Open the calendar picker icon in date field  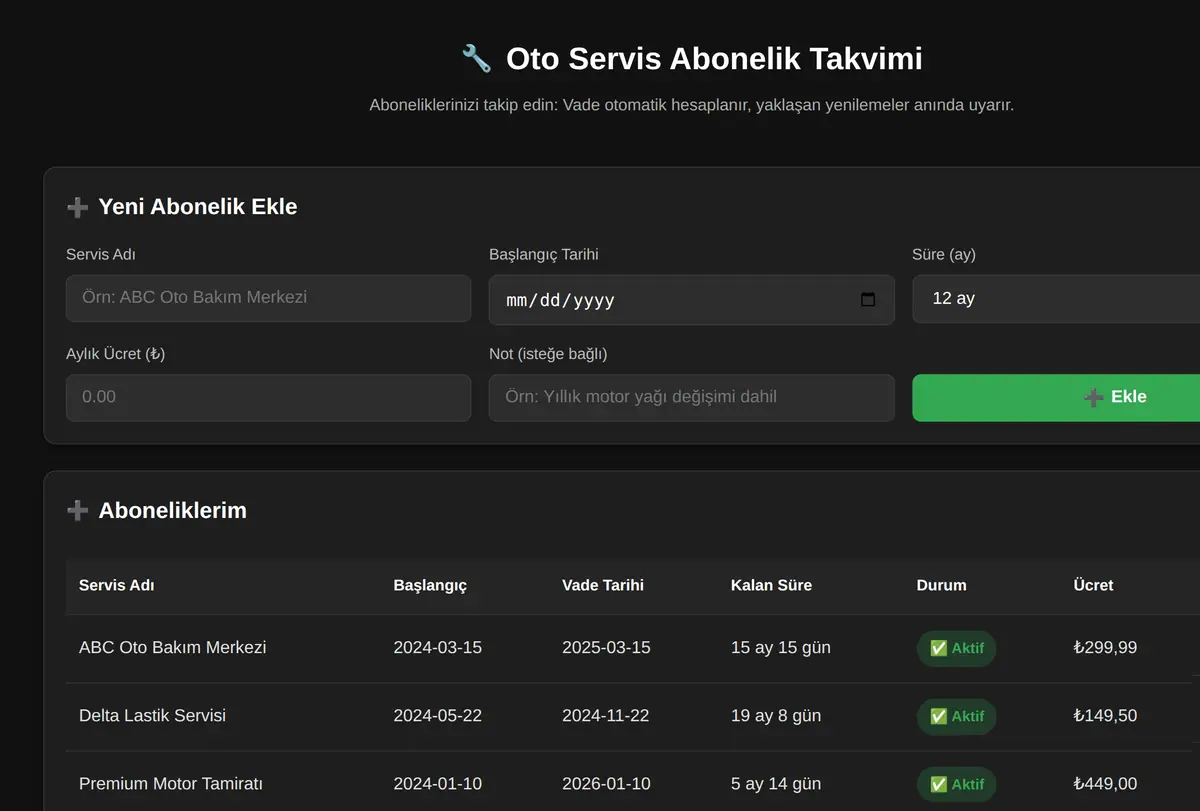(868, 300)
